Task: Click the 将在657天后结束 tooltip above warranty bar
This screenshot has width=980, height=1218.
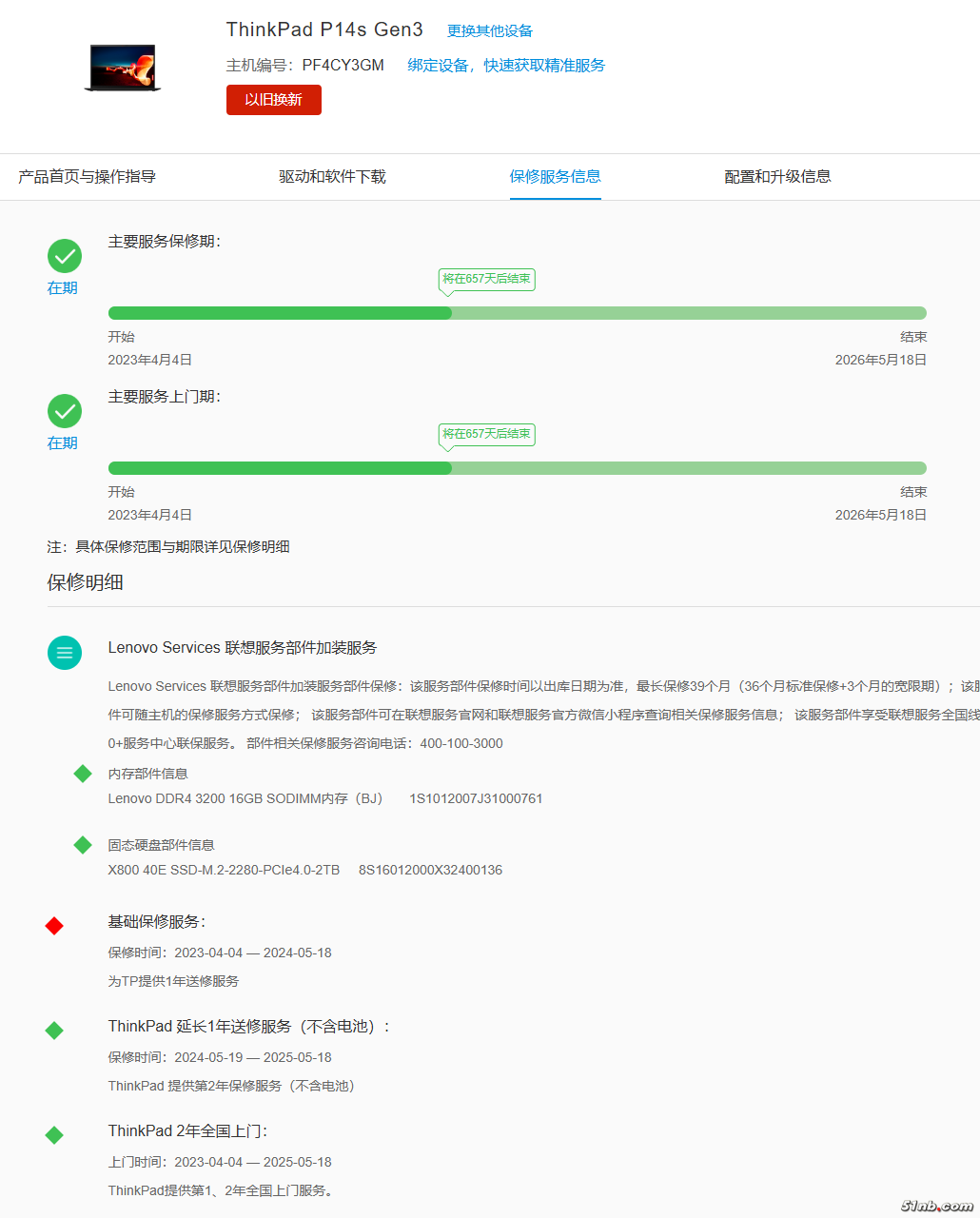Action: point(486,279)
